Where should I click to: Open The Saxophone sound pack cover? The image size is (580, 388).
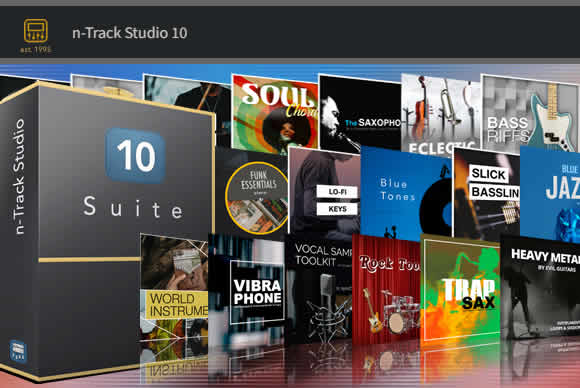click(x=360, y=113)
